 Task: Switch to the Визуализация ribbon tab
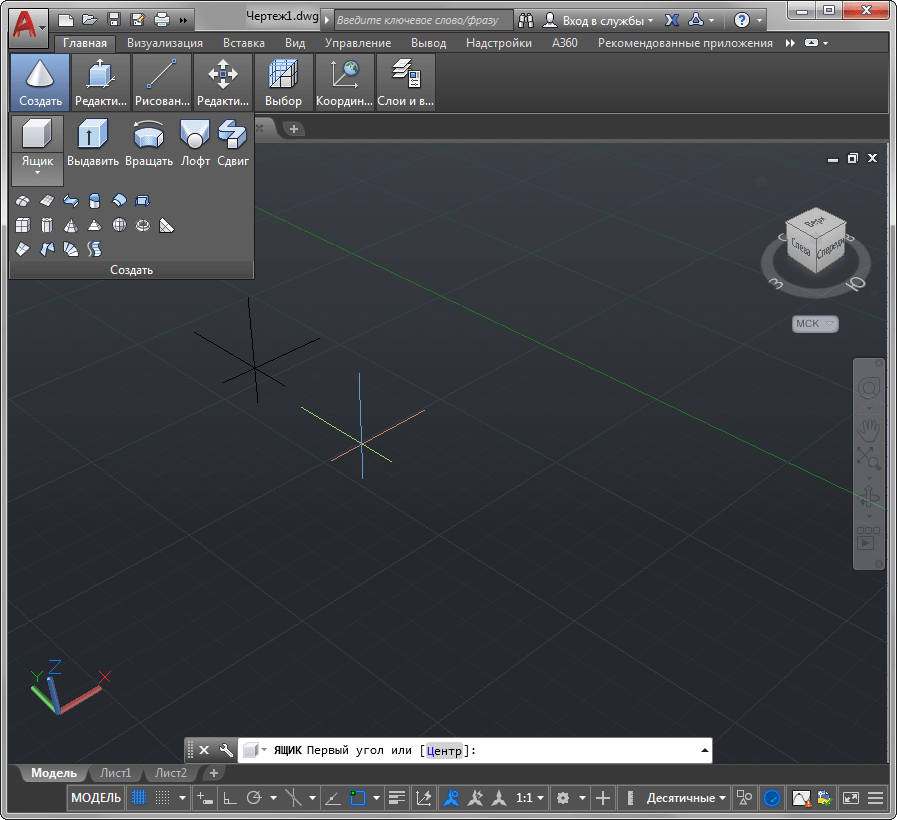point(165,43)
